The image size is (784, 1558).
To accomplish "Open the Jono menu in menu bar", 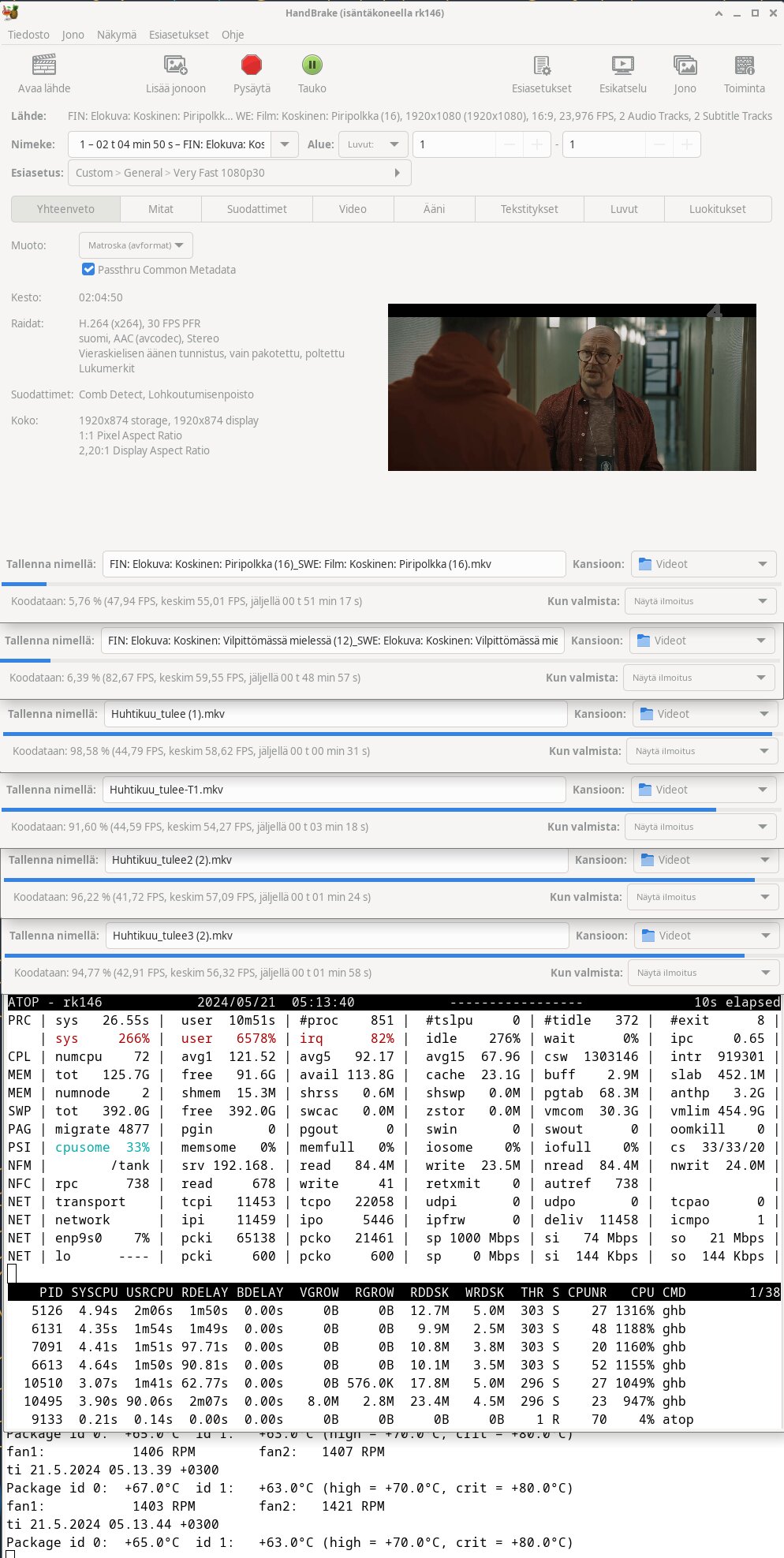I will click(x=73, y=35).
